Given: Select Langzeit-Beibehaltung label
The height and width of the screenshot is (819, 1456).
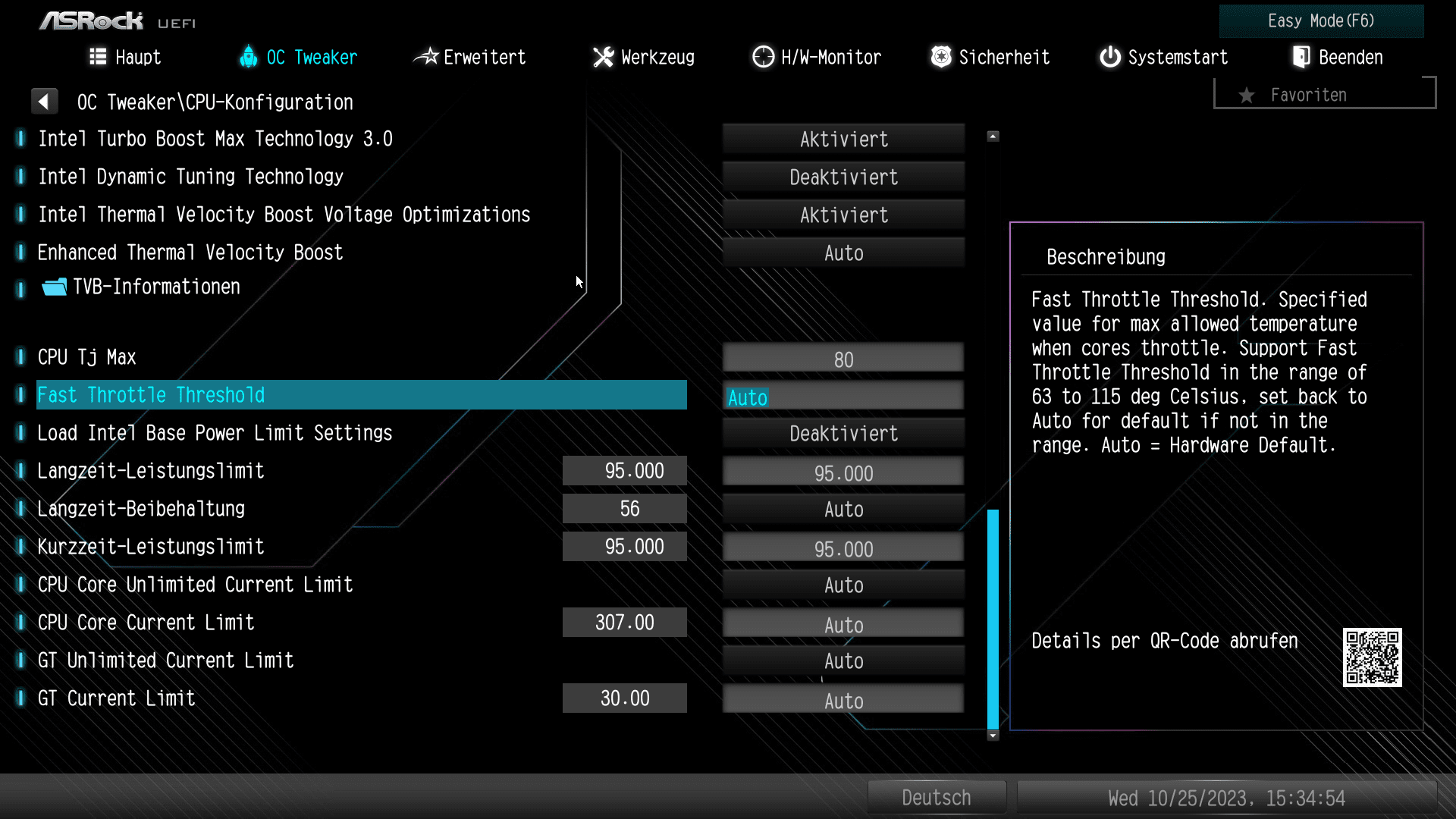Looking at the screenshot, I should (141, 509).
